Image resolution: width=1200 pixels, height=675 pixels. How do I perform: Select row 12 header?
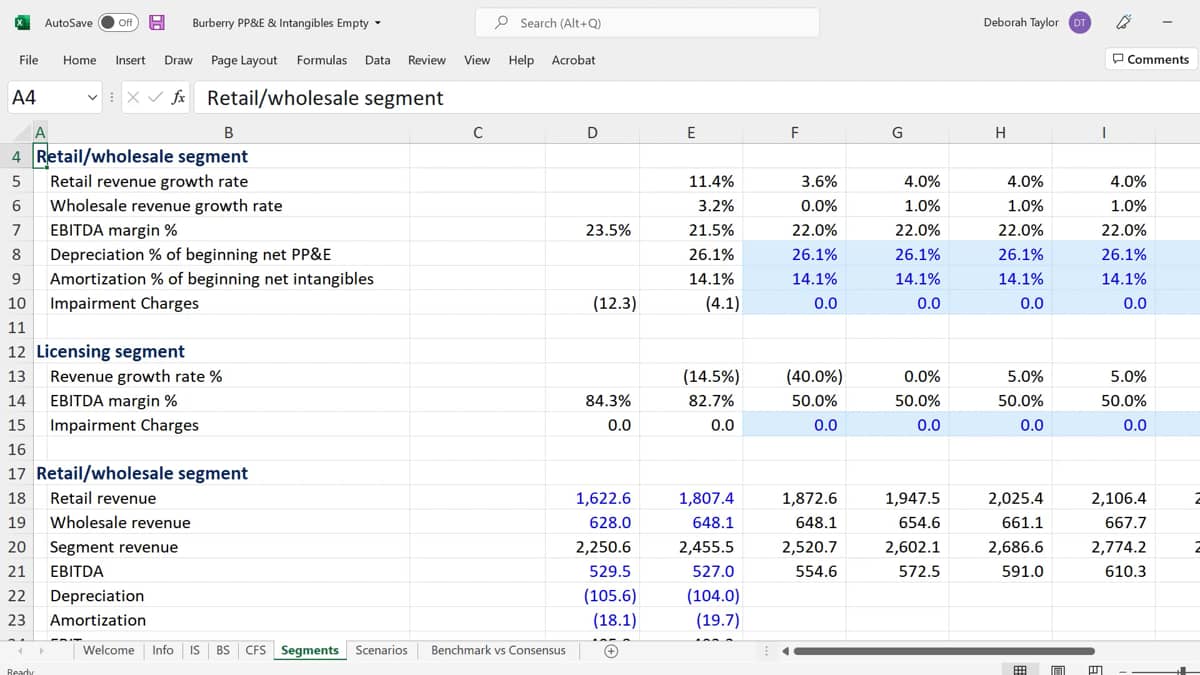pos(16,352)
